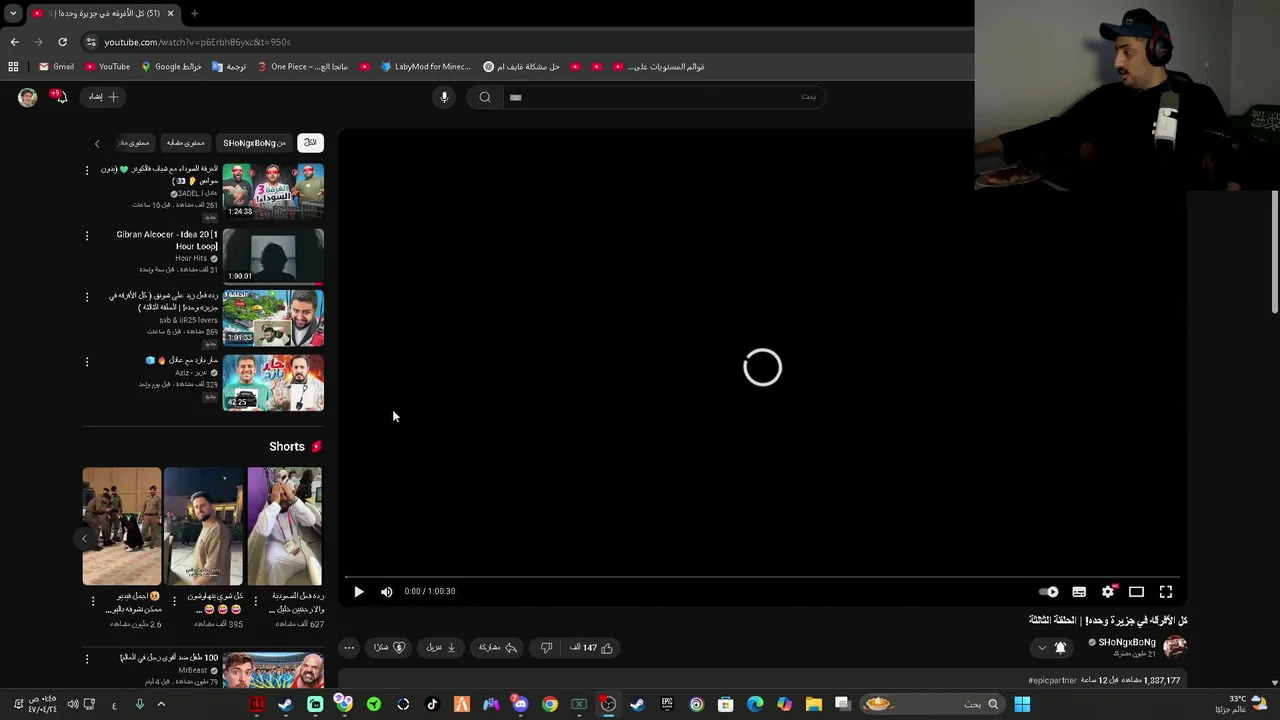1280x720 pixels.
Task: Open the Google Maps bookmark
Action: pyautogui.click(x=171, y=67)
